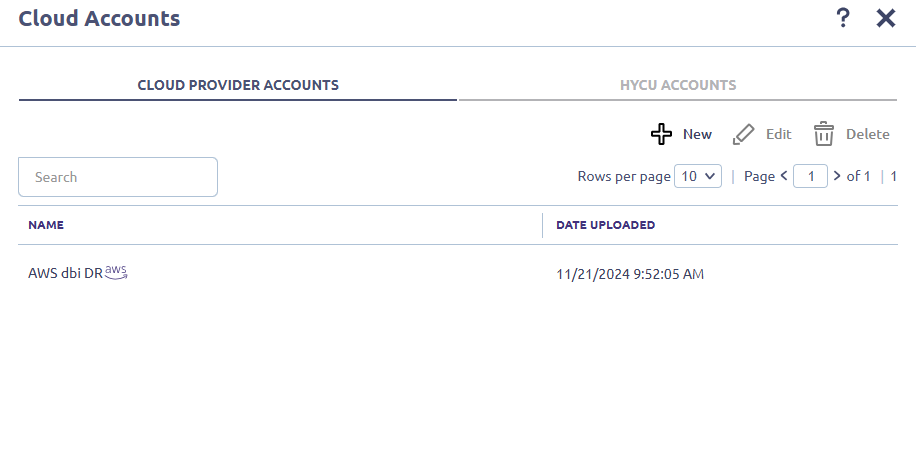Click the AWS logo beside account name

(x=116, y=272)
